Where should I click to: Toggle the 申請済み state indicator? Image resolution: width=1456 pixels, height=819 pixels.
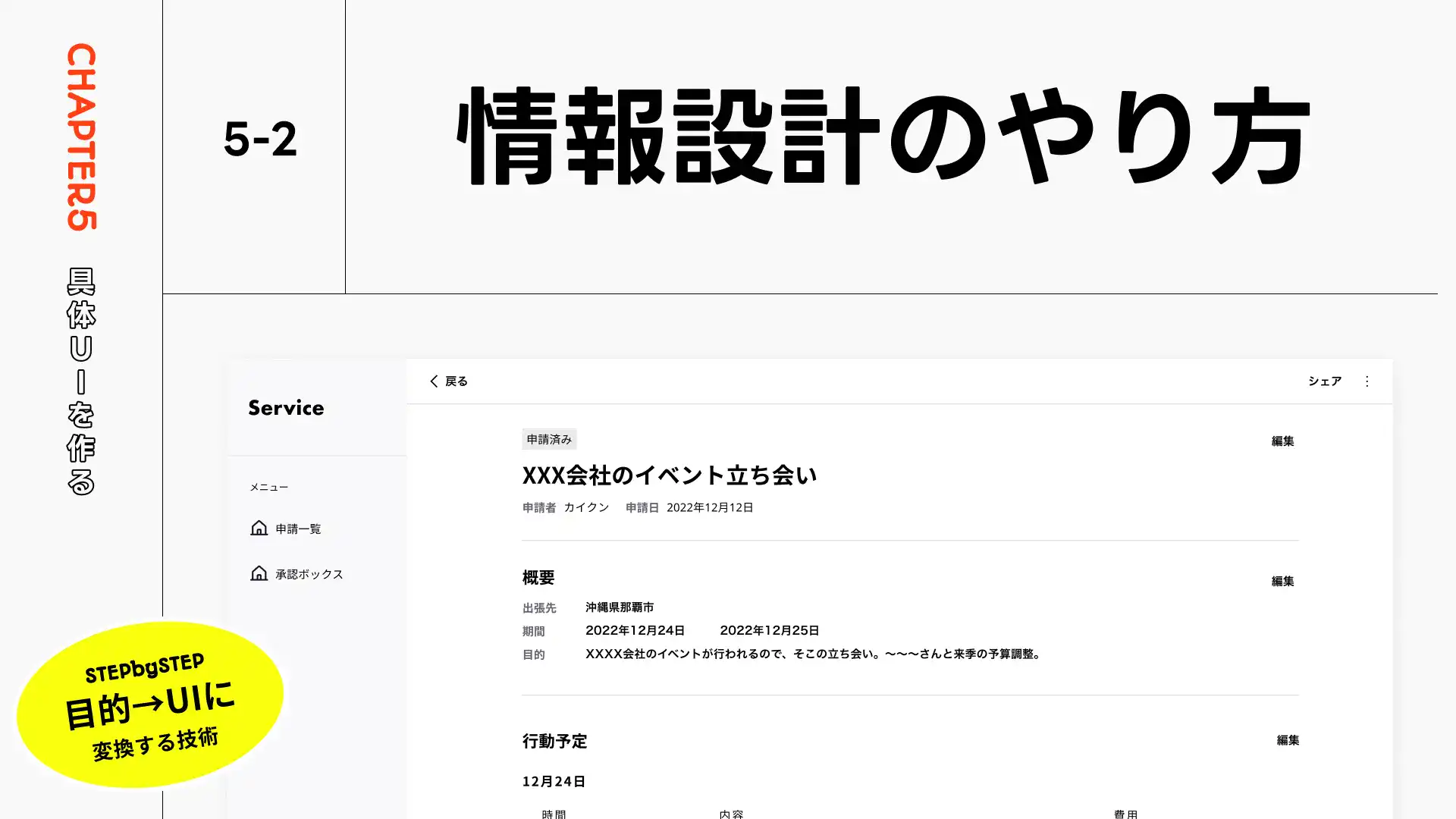click(549, 438)
